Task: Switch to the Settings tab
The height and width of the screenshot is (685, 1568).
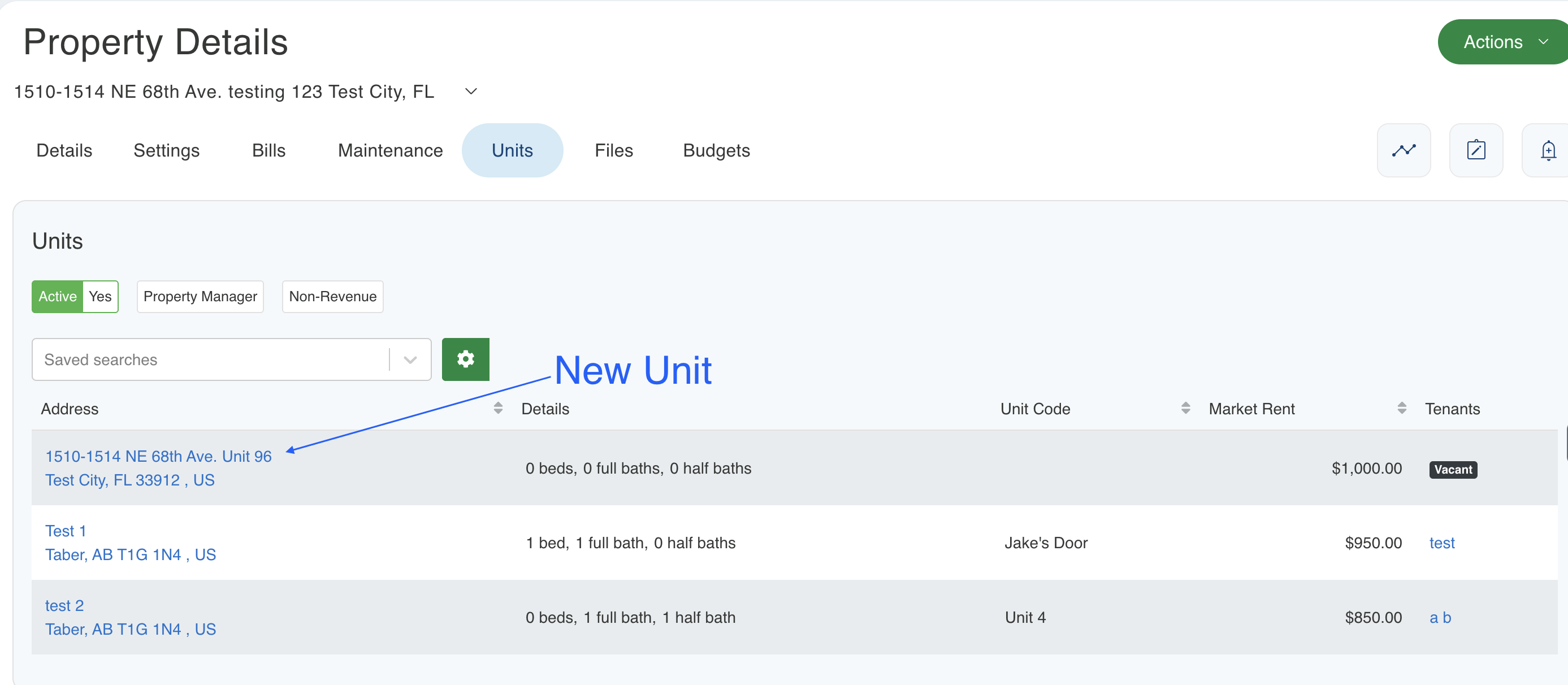Action: [166, 150]
